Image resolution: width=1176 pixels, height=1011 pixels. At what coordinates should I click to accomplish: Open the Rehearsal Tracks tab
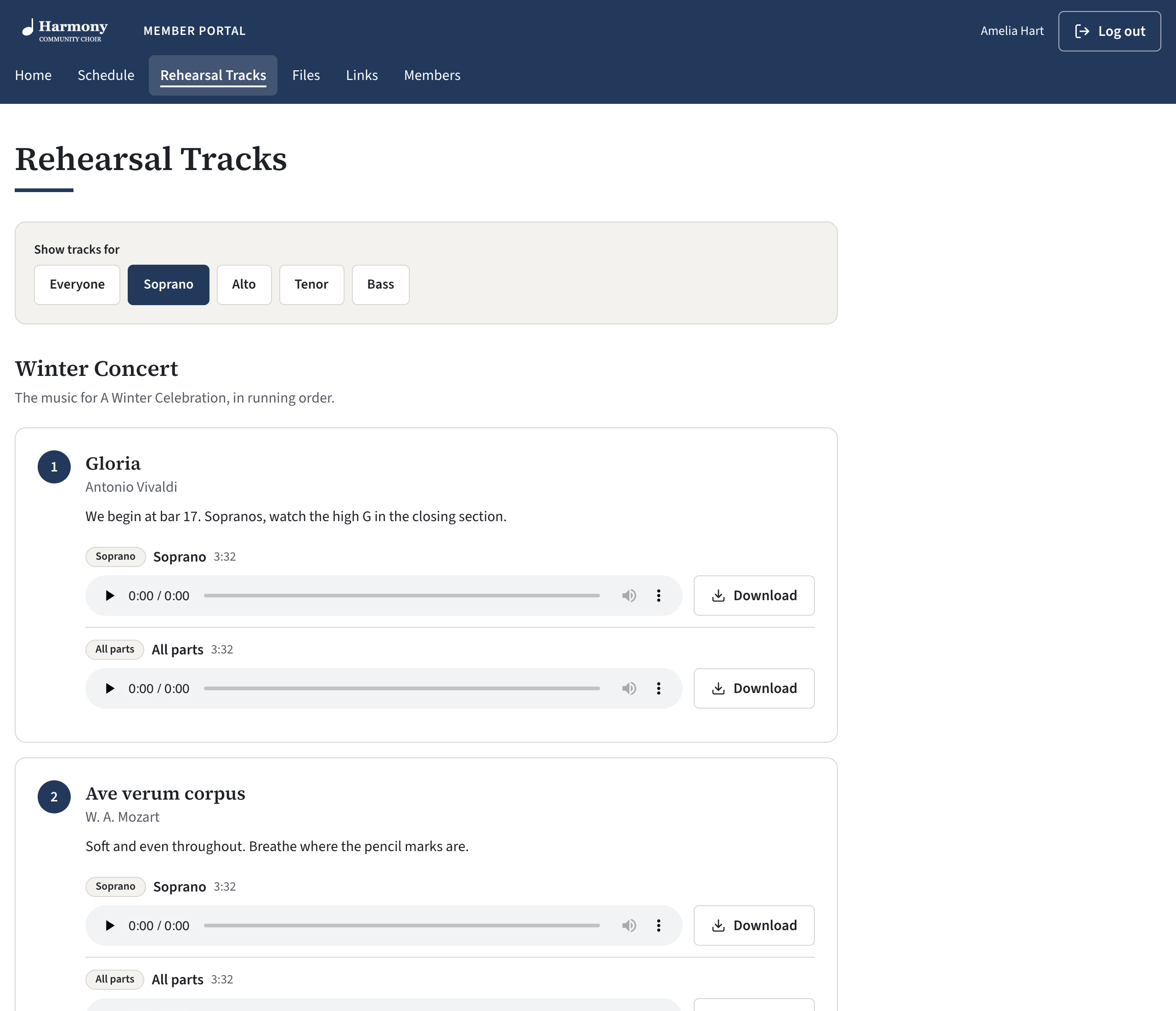213,75
